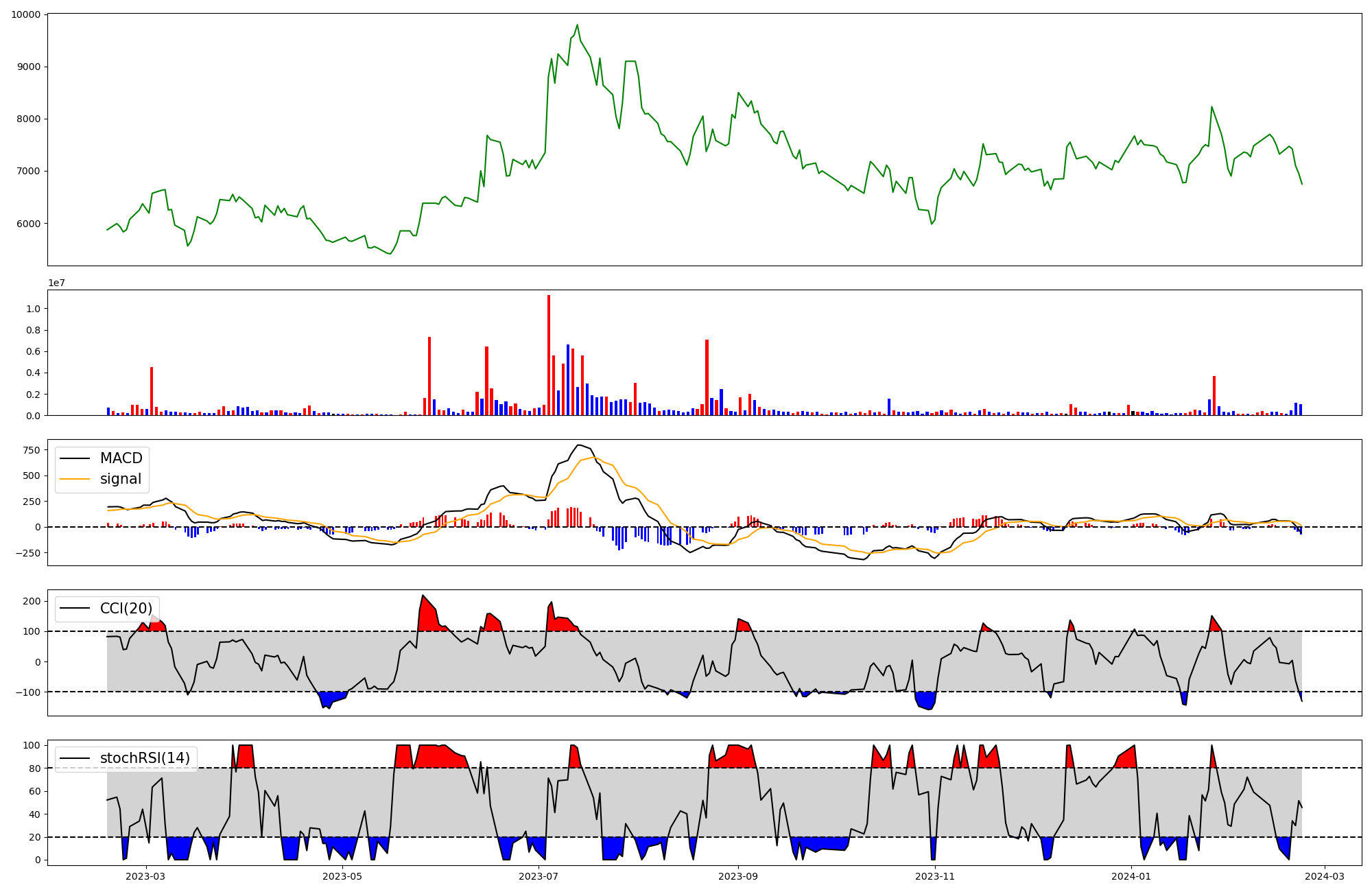Click the 2023-09 x-axis date label

pyautogui.click(x=738, y=876)
